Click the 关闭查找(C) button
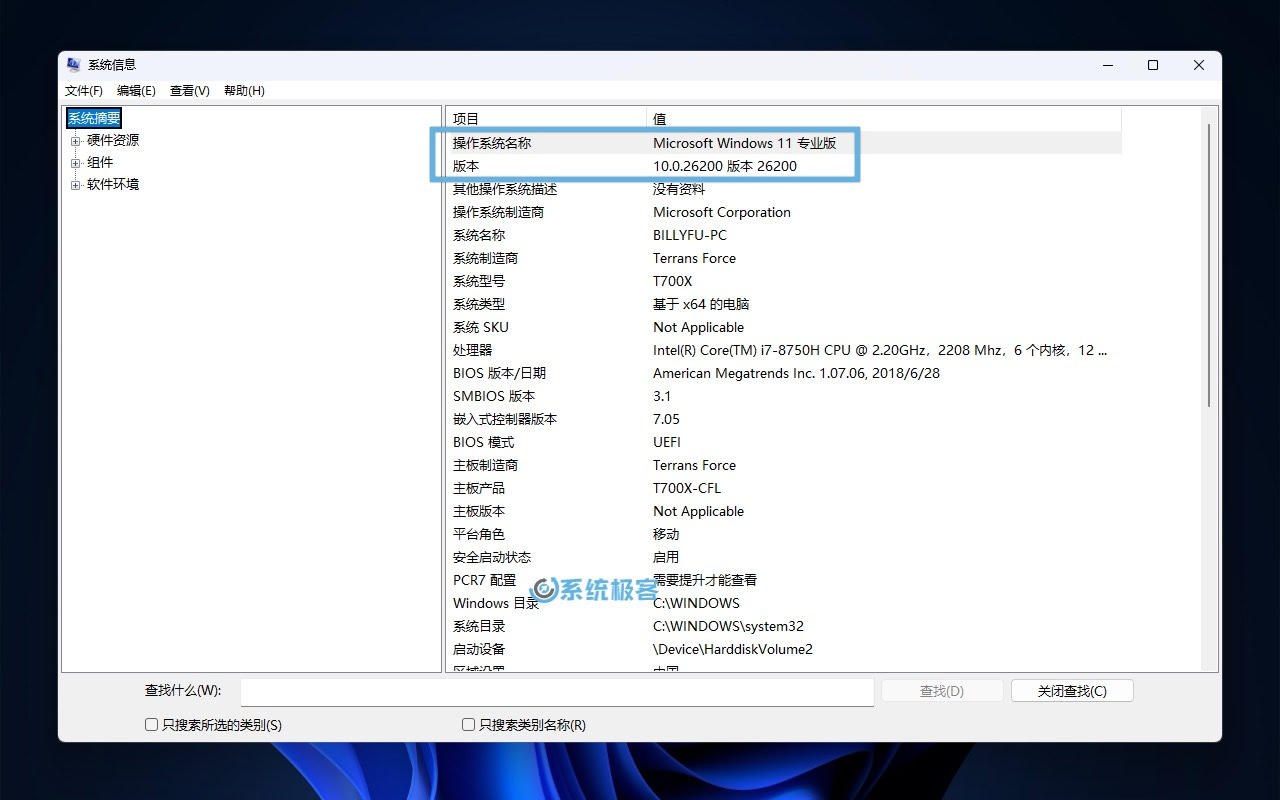The width and height of the screenshot is (1280, 800). [1072, 690]
